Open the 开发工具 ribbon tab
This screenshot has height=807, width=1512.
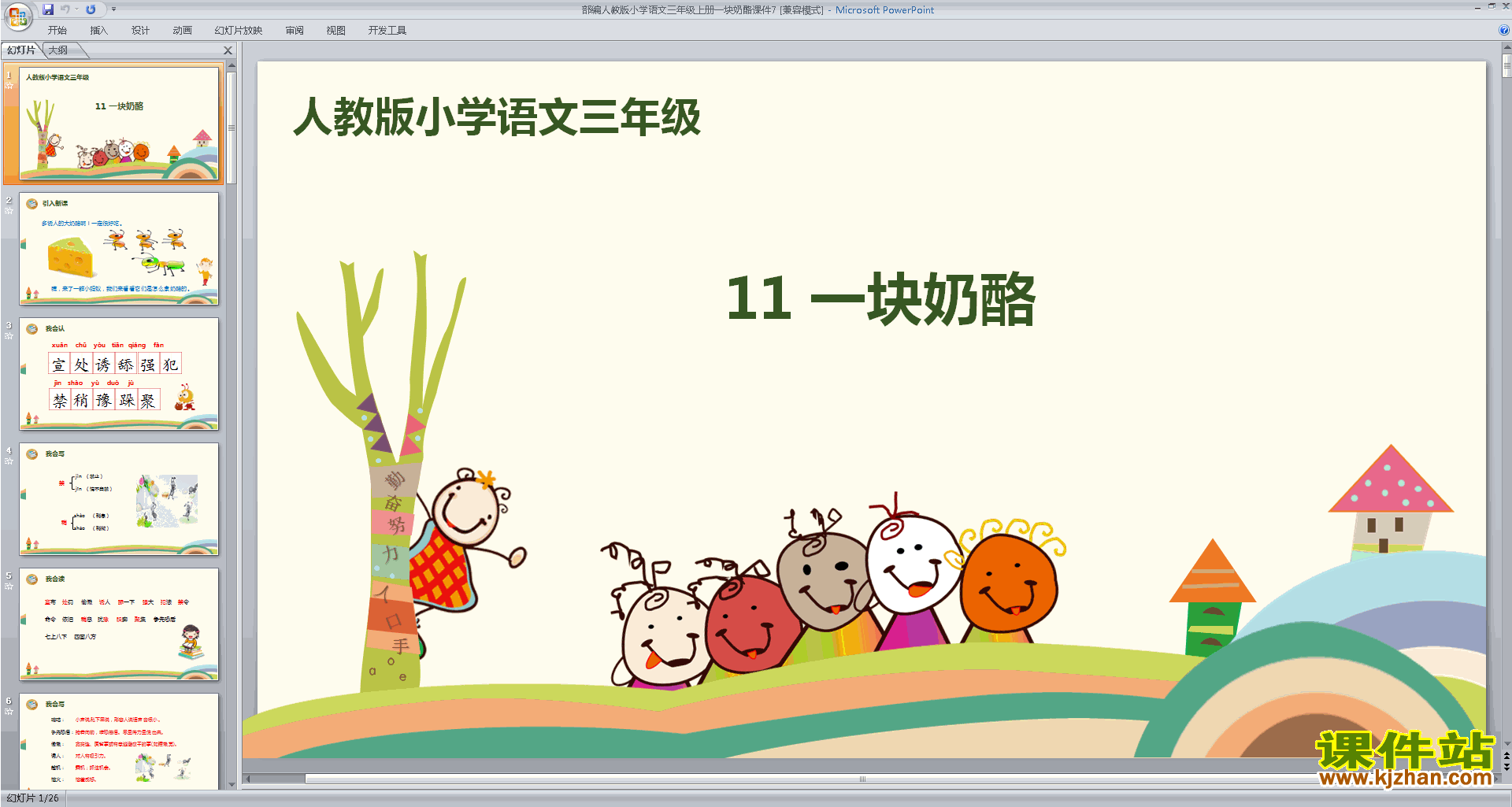387,31
